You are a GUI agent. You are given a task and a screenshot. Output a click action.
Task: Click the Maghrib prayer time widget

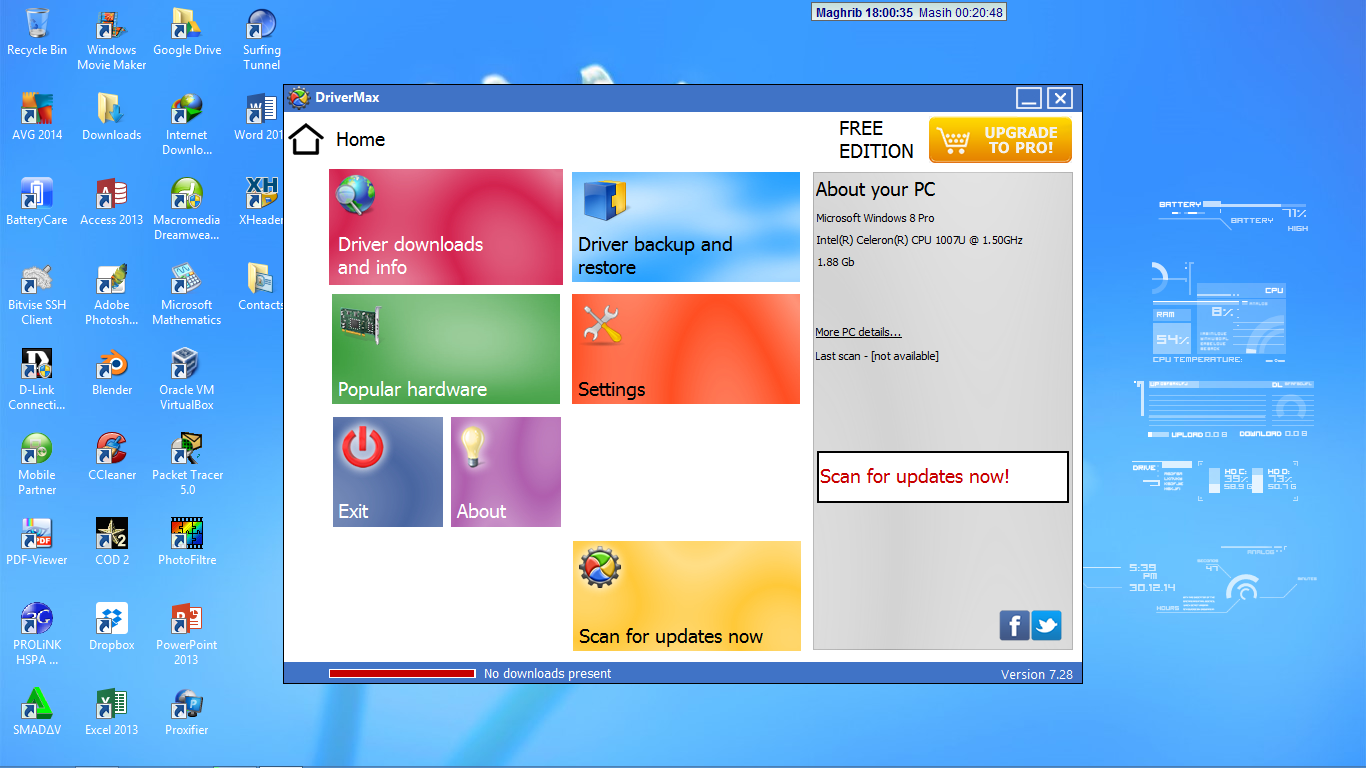[x=908, y=12]
